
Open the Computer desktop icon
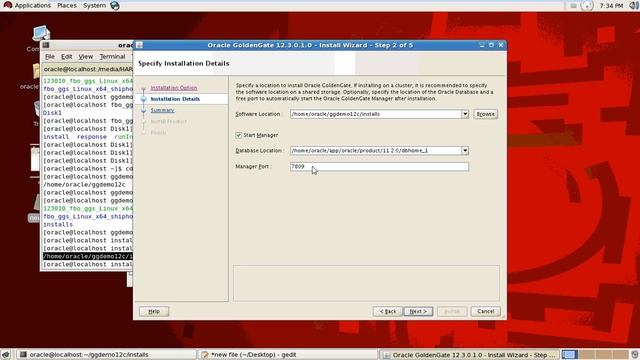[41, 34]
